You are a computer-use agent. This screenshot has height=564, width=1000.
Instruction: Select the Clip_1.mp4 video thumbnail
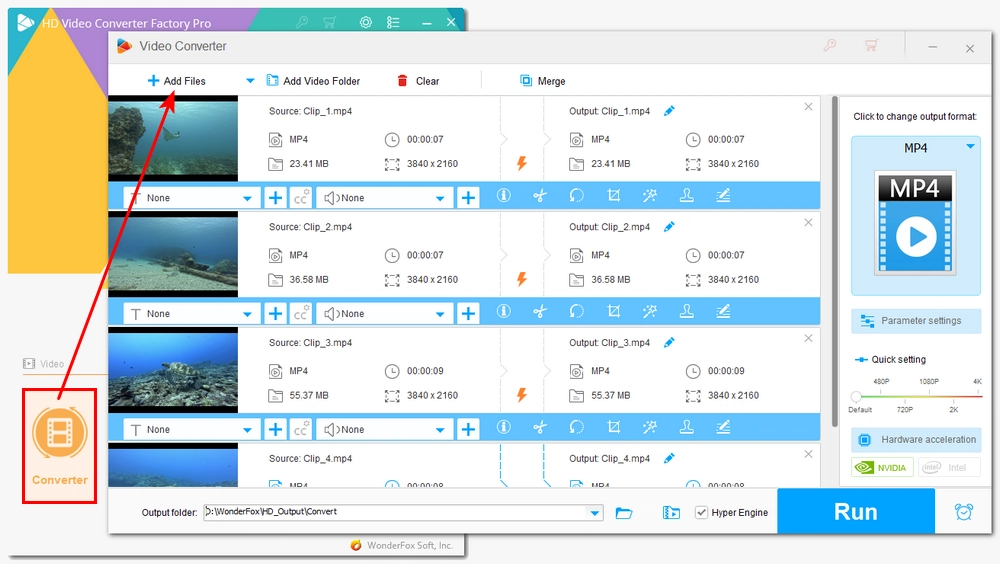[173, 138]
